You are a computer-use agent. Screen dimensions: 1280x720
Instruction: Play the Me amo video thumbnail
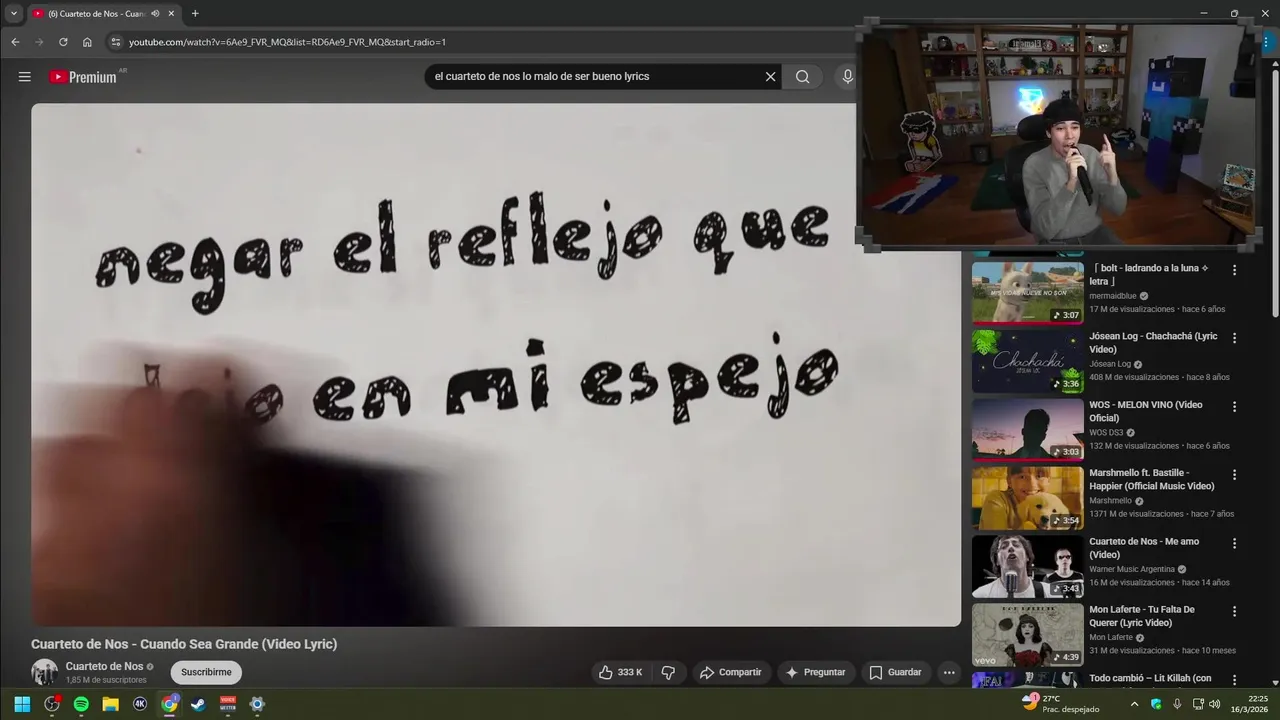pos(1027,566)
